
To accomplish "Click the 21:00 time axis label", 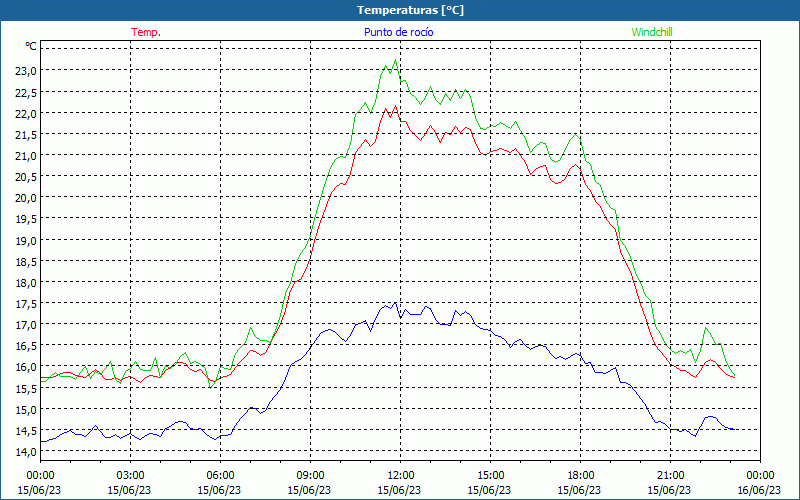I will [x=670, y=476].
